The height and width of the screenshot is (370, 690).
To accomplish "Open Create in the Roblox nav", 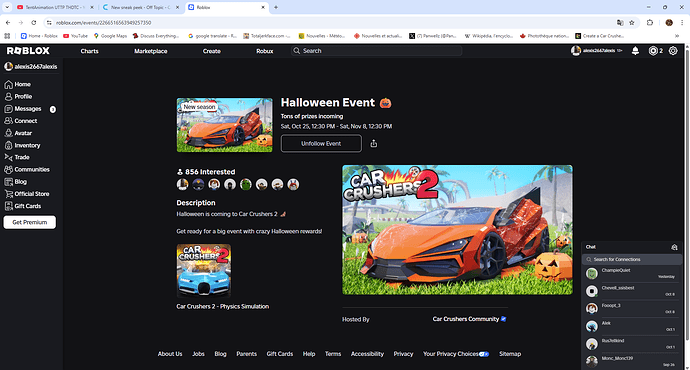I will pos(212,51).
